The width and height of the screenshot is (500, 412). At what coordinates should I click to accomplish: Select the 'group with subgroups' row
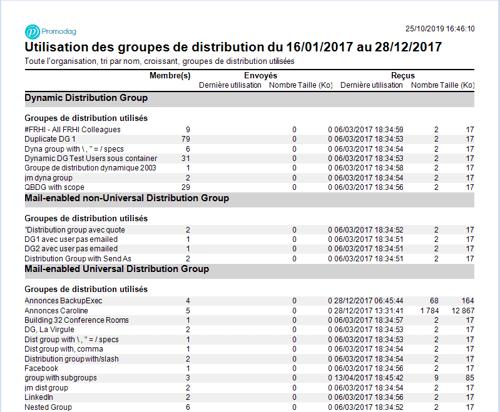[x=249, y=378]
